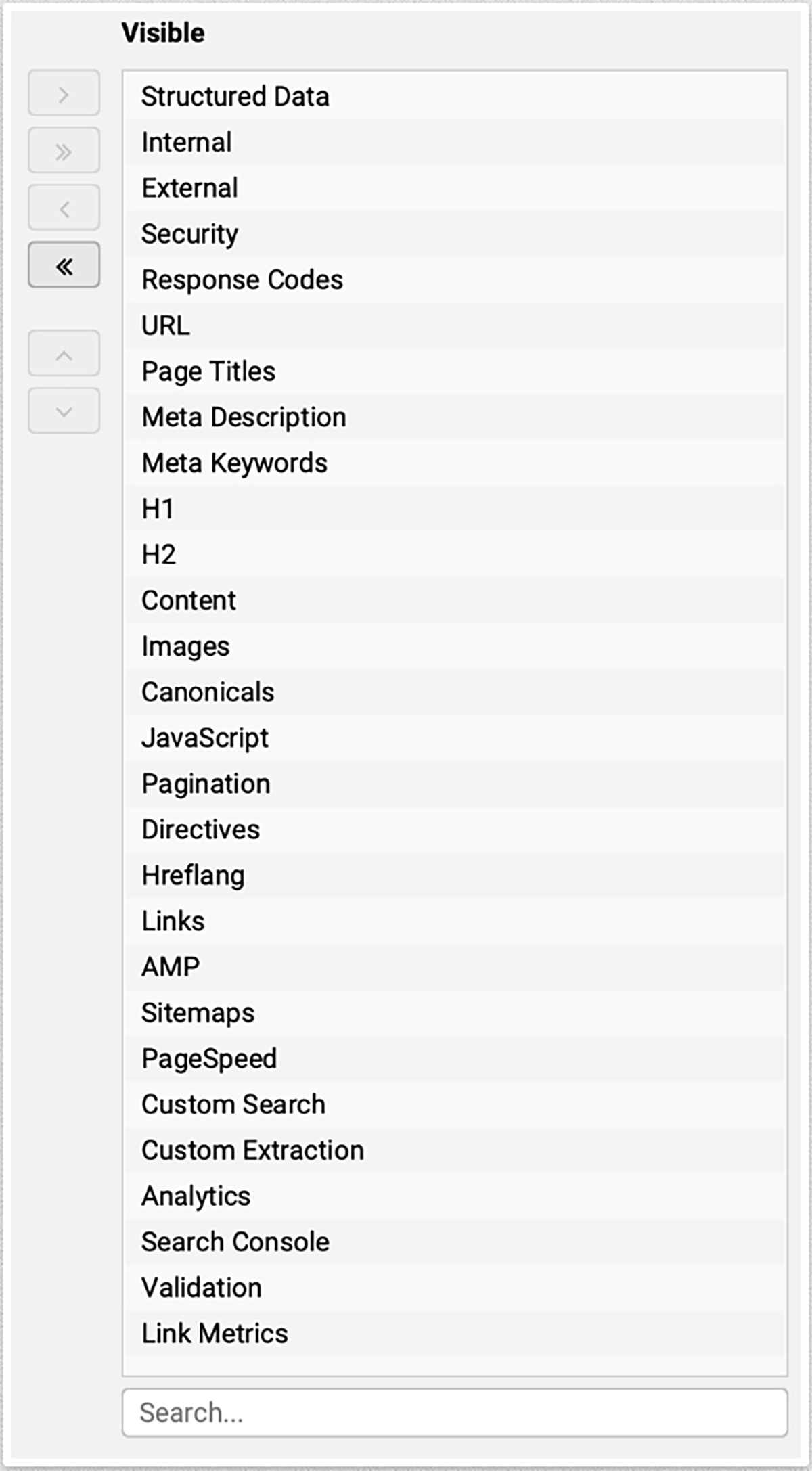The height and width of the screenshot is (1471, 812).
Task: Click the double right arrow move-all button
Action: pyautogui.click(x=64, y=150)
